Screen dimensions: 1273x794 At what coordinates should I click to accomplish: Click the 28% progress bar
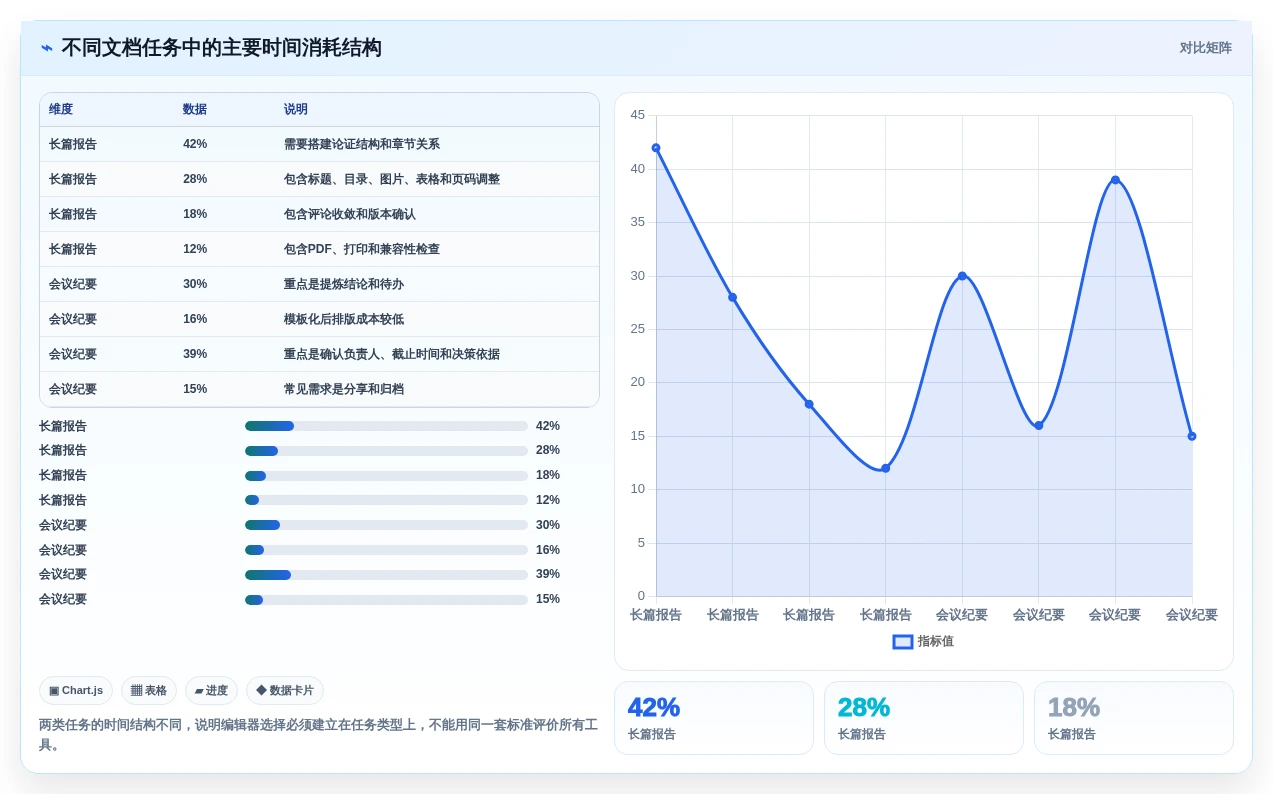click(386, 451)
